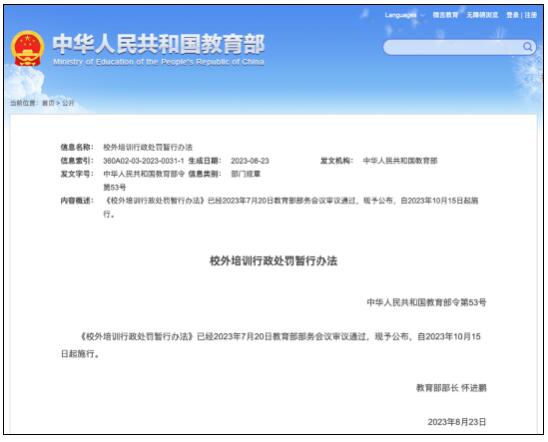The width and height of the screenshot is (548, 442).
Task: Click 中华人民共和国教育部令第53号 line in body
Action: coord(426,302)
